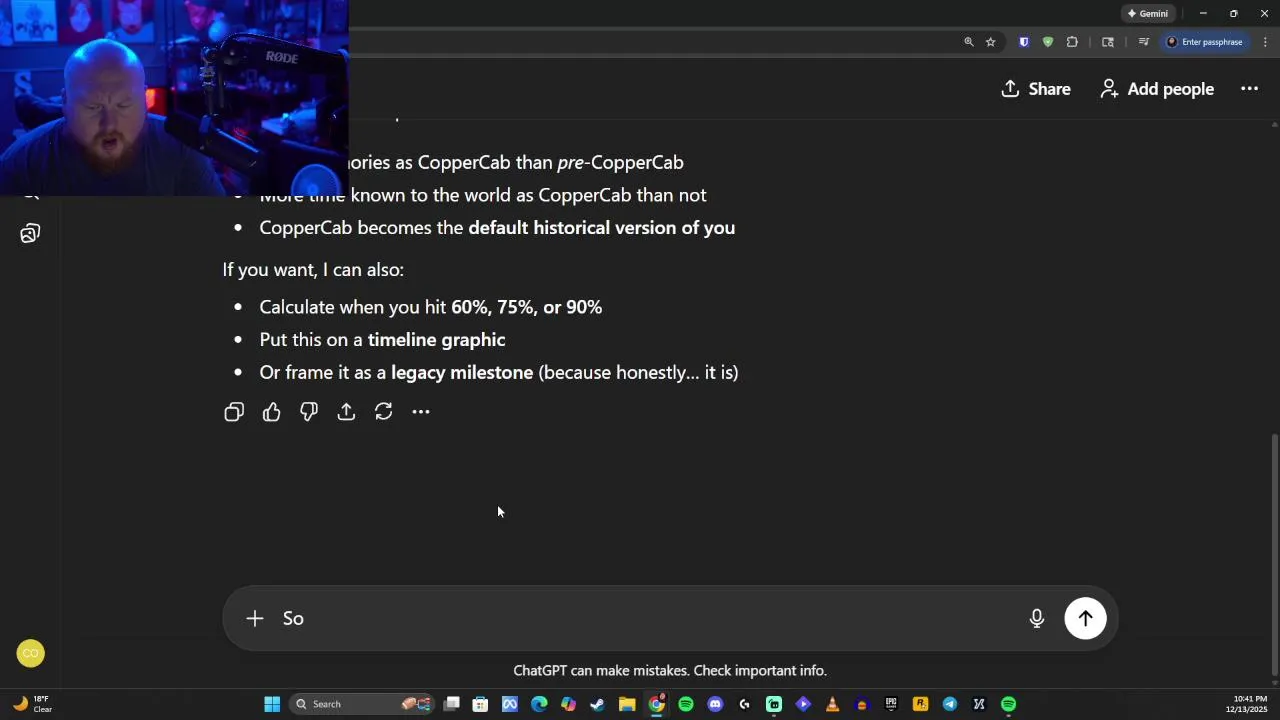Click Add people
Image resolution: width=1280 pixels, height=720 pixels.
coord(1157,89)
